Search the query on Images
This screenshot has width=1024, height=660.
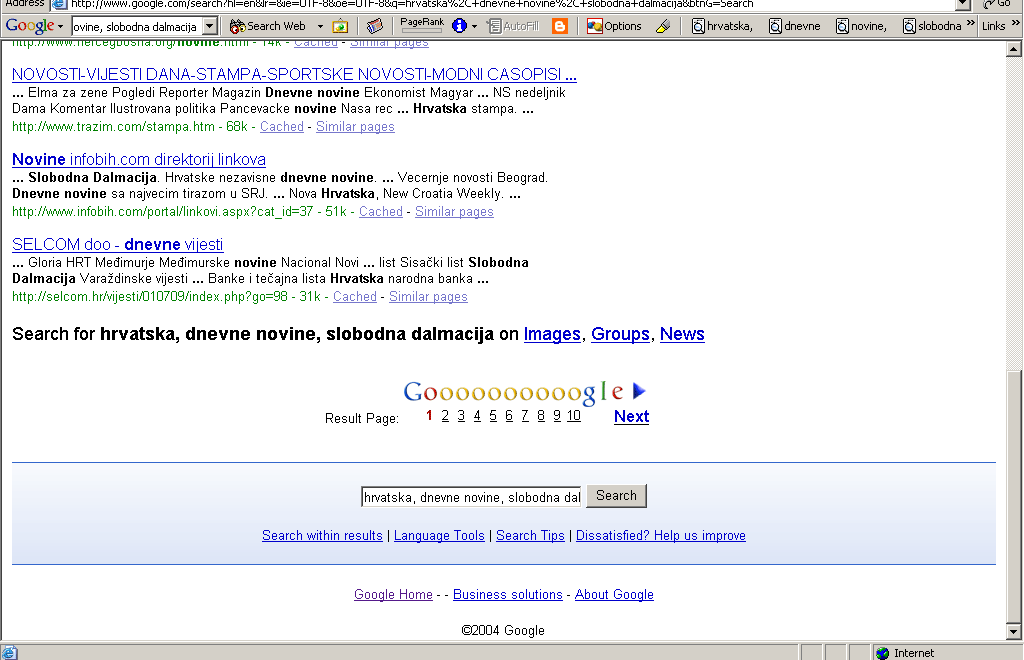pyautogui.click(x=552, y=334)
